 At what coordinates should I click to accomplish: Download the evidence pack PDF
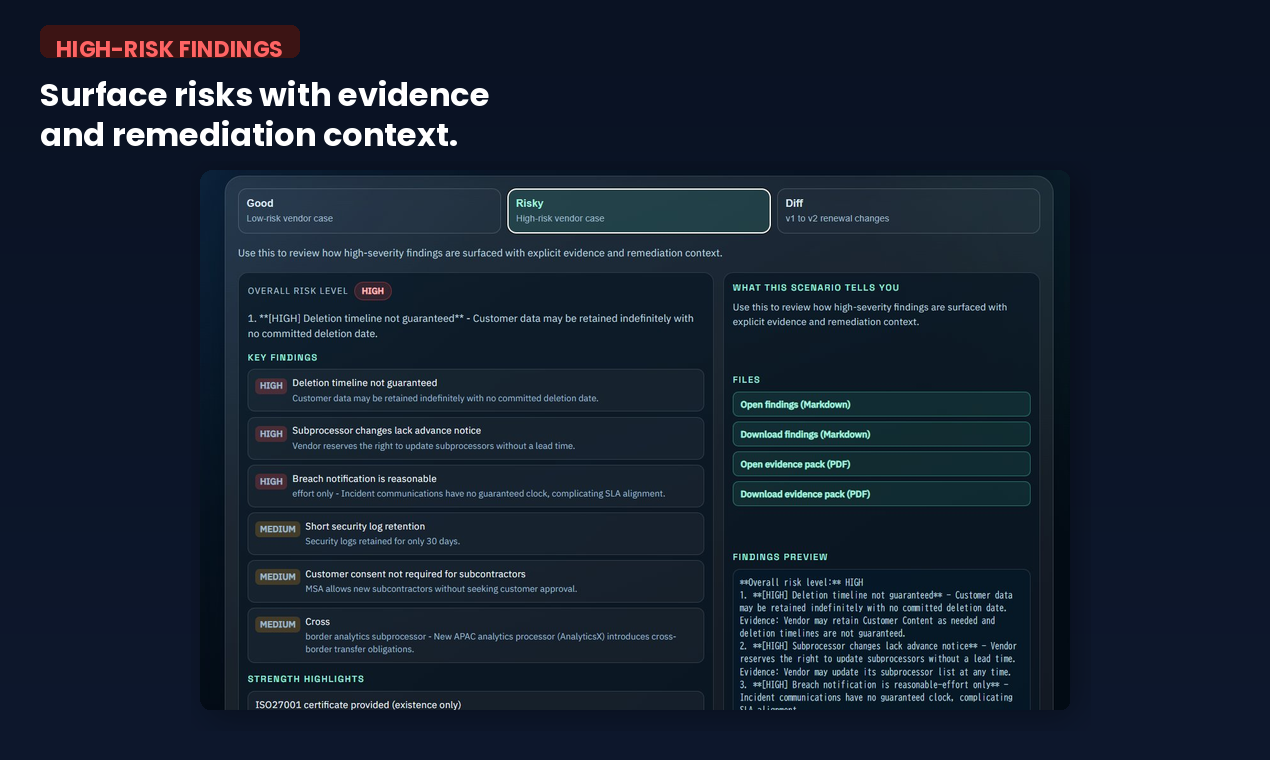[881, 493]
